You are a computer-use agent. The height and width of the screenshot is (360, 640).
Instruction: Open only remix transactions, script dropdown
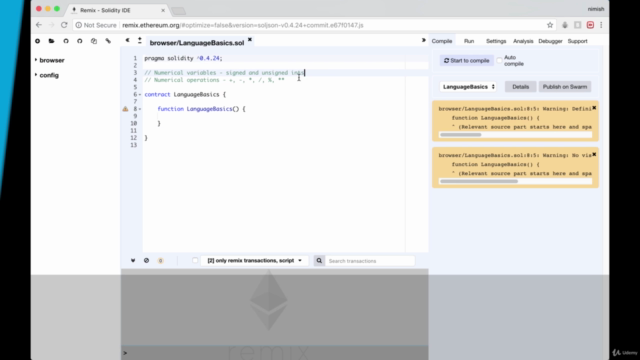[x=254, y=260]
